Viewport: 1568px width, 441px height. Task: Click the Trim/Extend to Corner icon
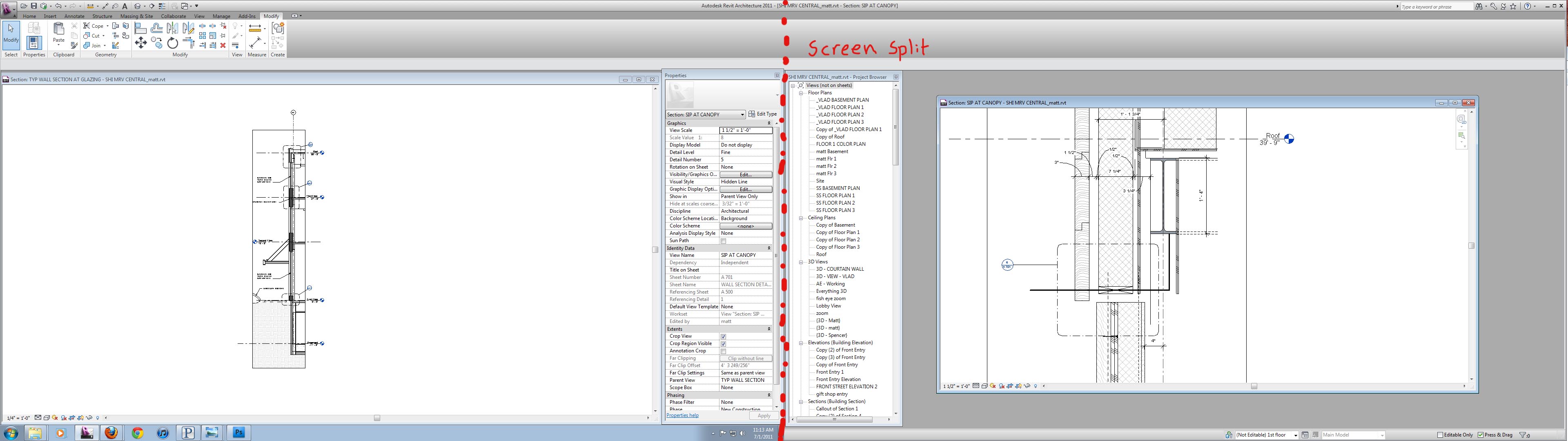189,42
